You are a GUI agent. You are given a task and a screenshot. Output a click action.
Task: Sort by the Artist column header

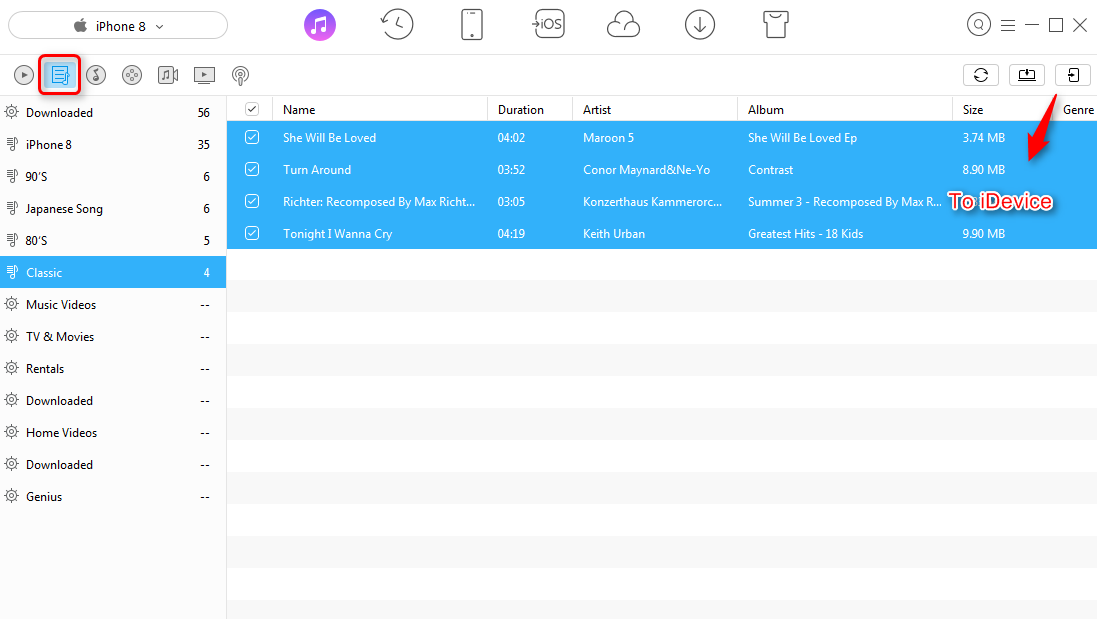655,109
